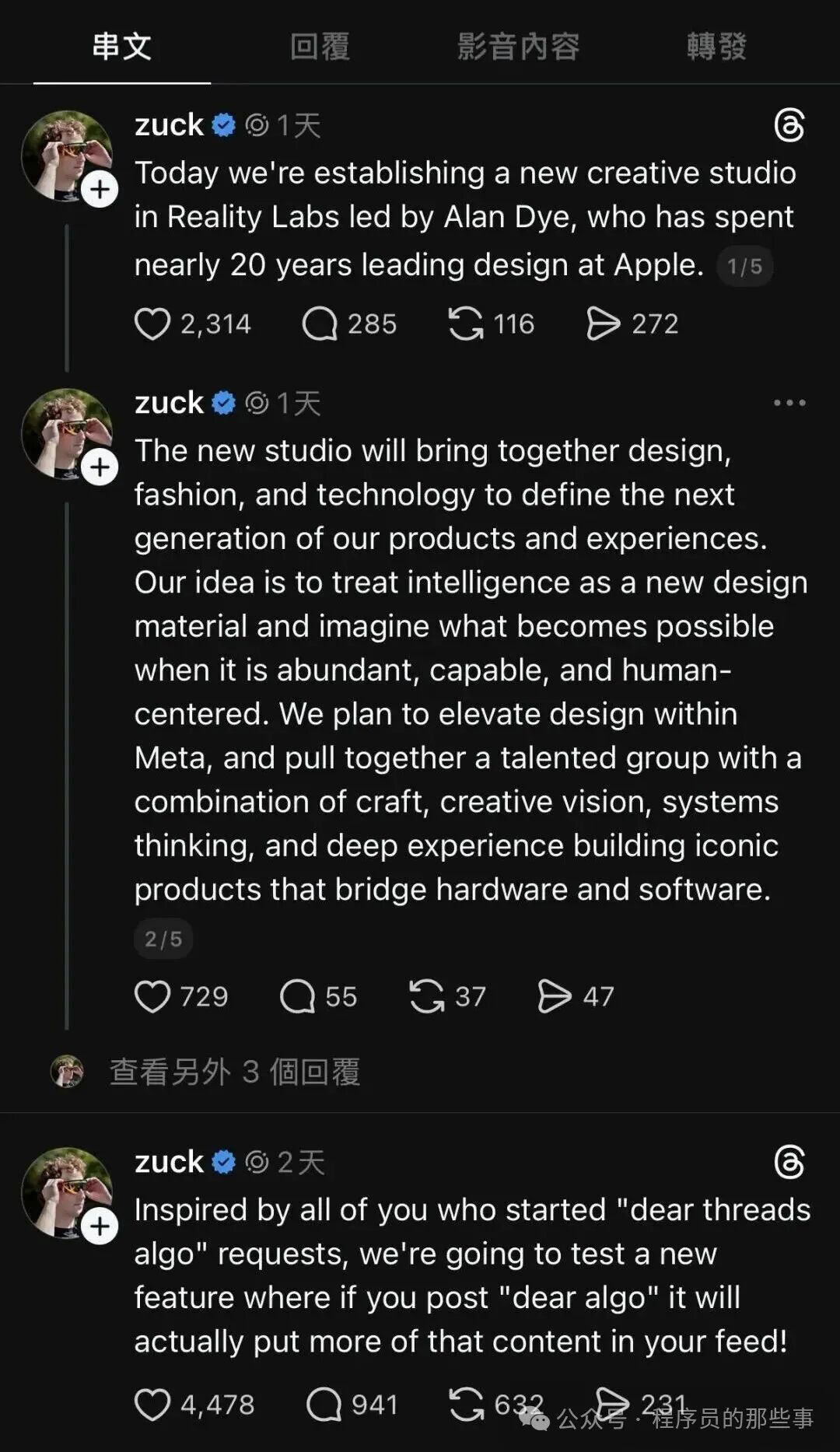The image size is (840, 1452).
Task: Expand 查看另外 3 個回覆 to show replies
Action: (x=236, y=1072)
